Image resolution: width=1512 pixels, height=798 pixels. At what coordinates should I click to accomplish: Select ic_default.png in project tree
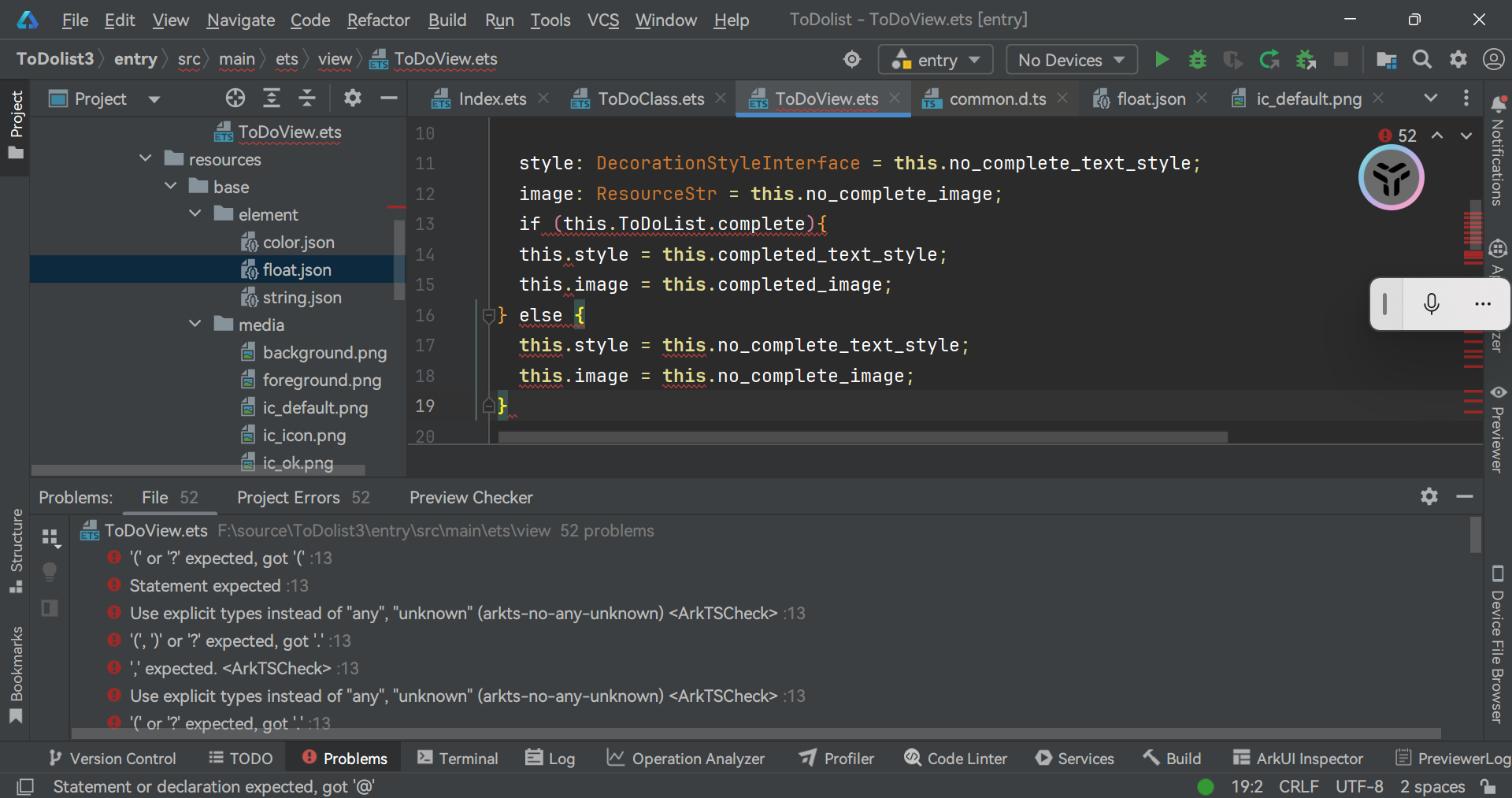[315, 407]
